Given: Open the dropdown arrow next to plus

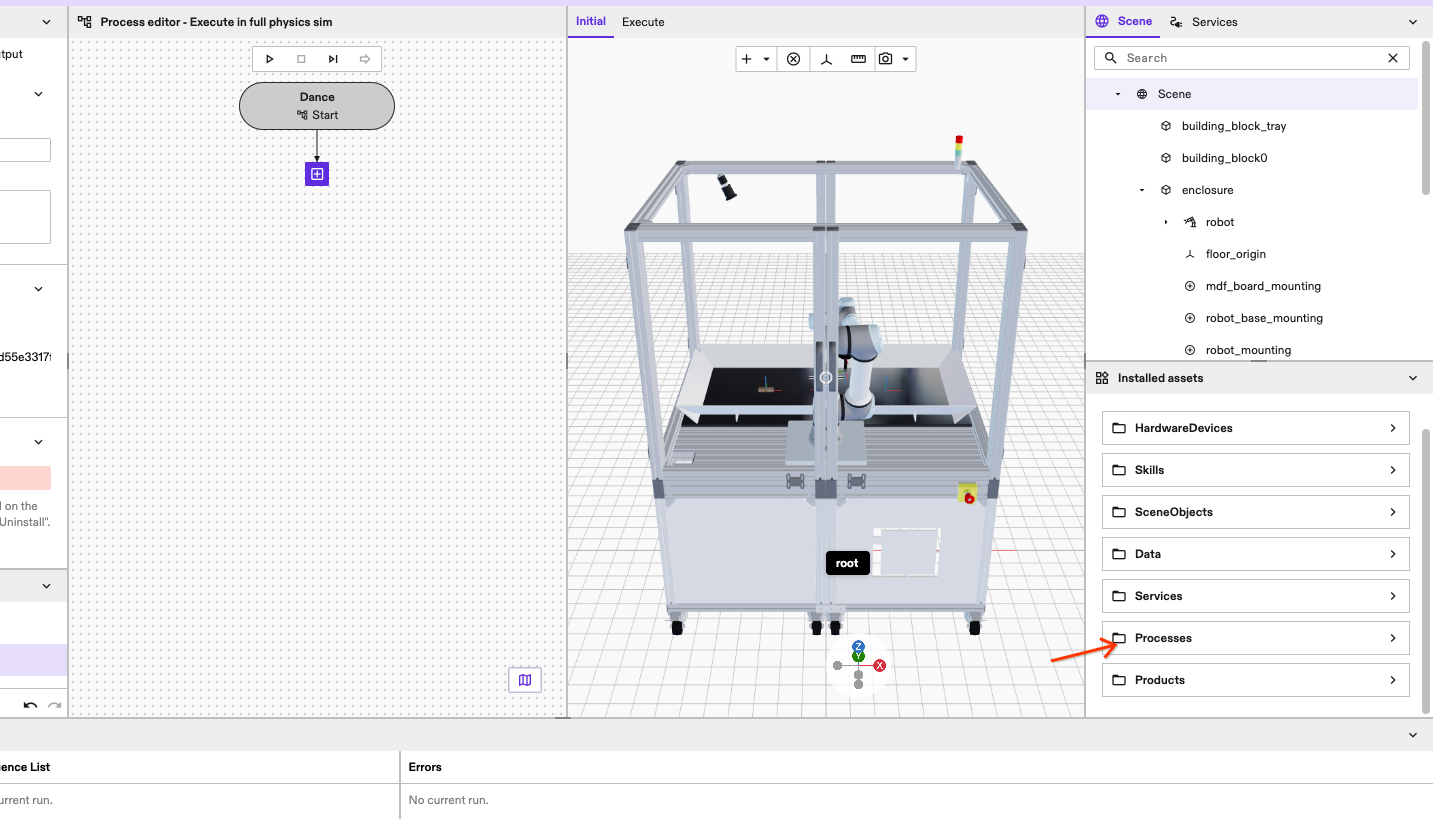Looking at the screenshot, I should (x=767, y=59).
